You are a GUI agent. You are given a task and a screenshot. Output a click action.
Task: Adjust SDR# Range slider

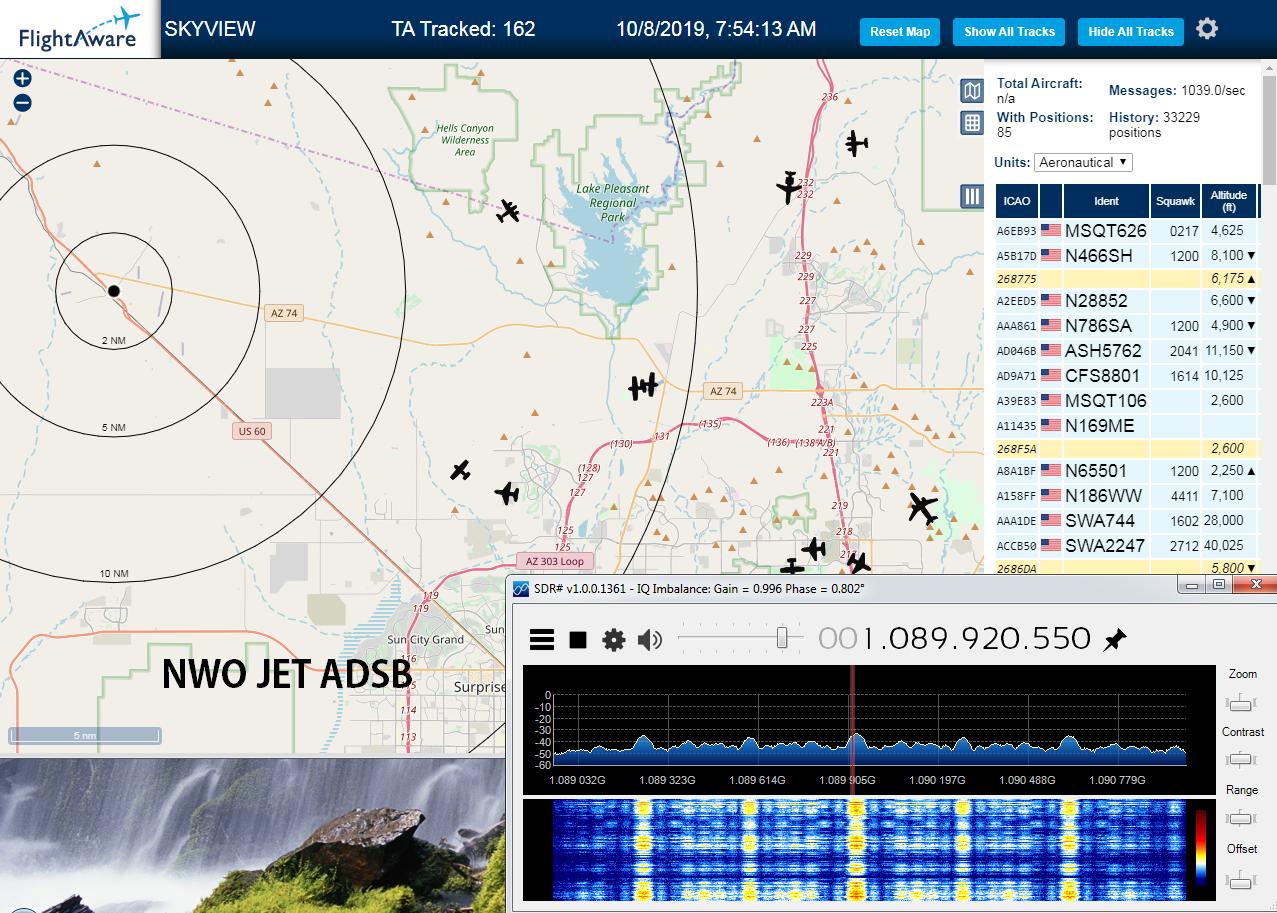(1242, 819)
